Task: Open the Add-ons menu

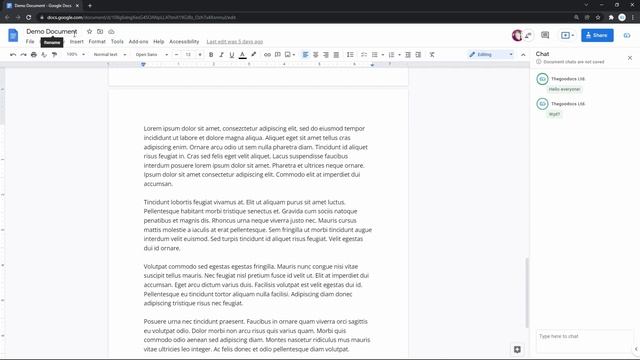Action: (x=138, y=42)
